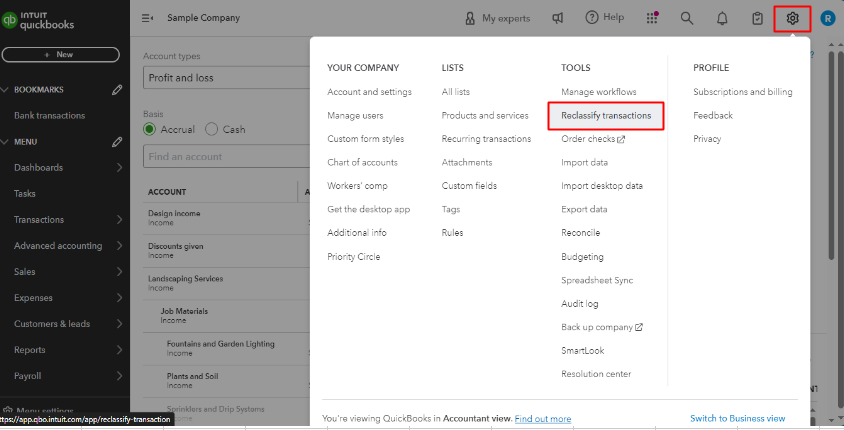Open the apps grid icon
844x430 pixels.
[652, 18]
